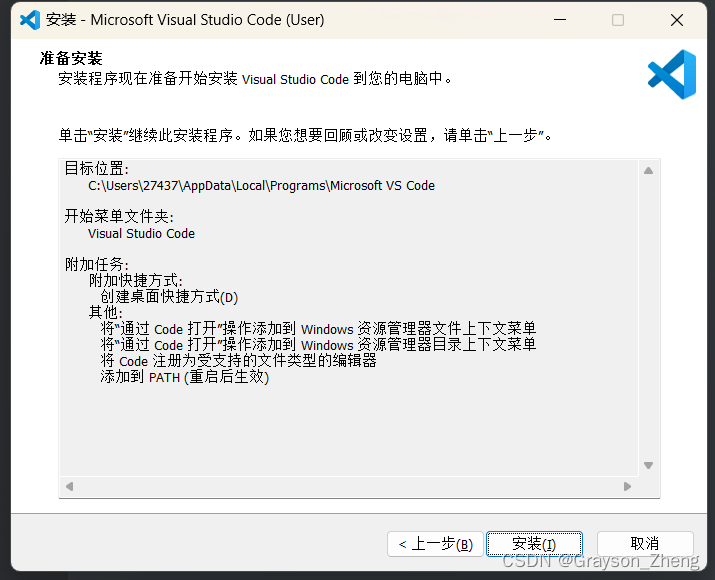Click the 创建桌面快捷方式(D) line
This screenshot has width=715, height=580.
(x=169, y=297)
